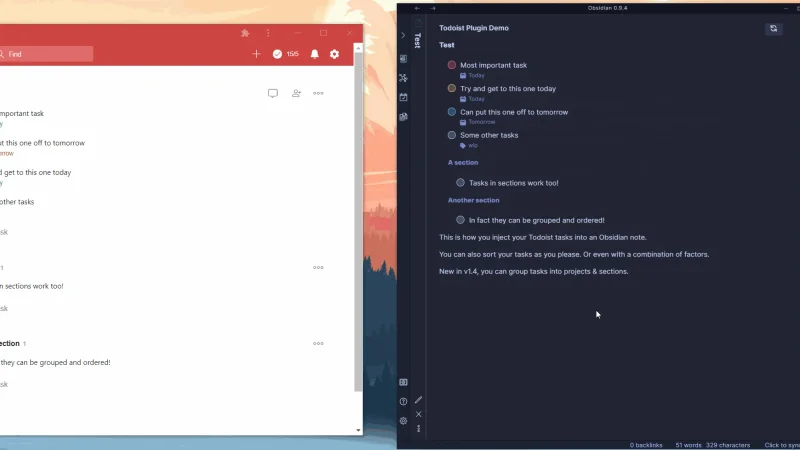Click the paragraph about injecting Todoist tasks

click(x=543, y=237)
